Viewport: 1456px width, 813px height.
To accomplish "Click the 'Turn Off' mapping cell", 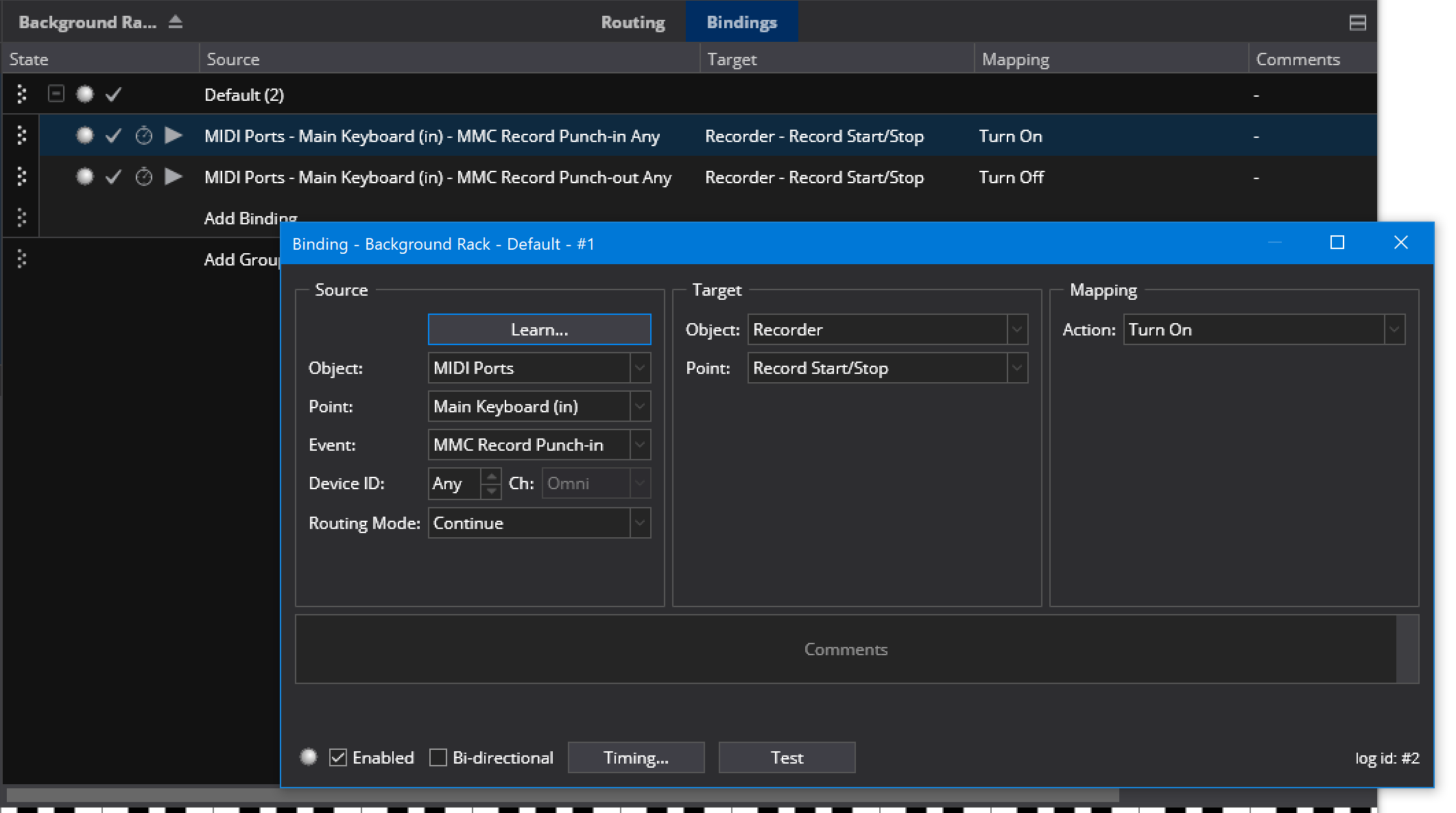I will click(x=1011, y=177).
